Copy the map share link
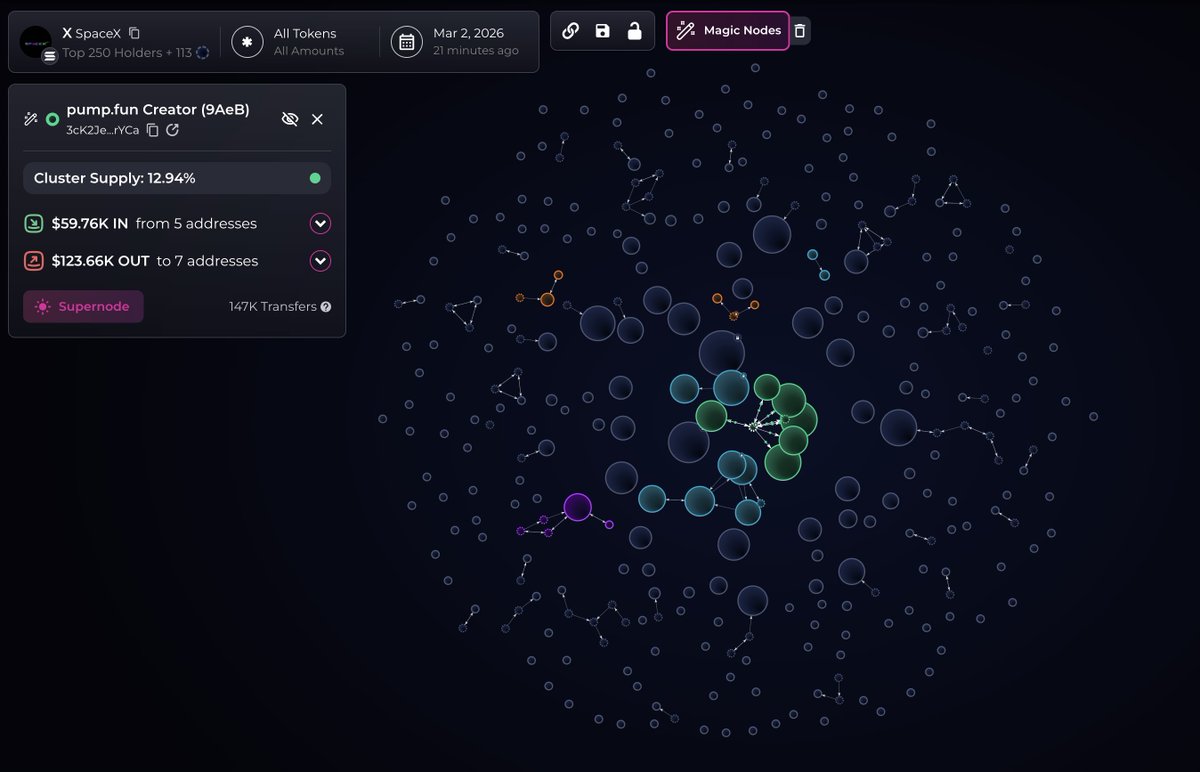 (571, 31)
